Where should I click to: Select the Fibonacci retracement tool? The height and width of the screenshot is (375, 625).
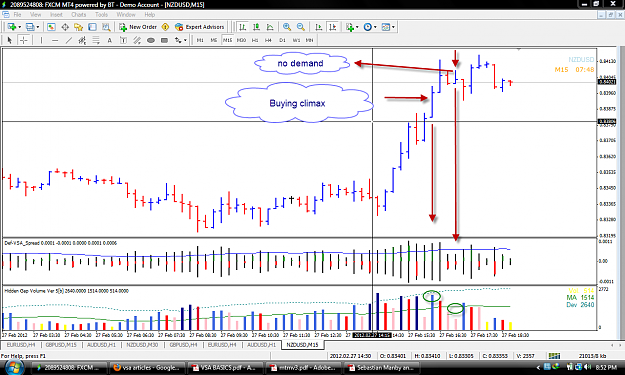(96, 40)
